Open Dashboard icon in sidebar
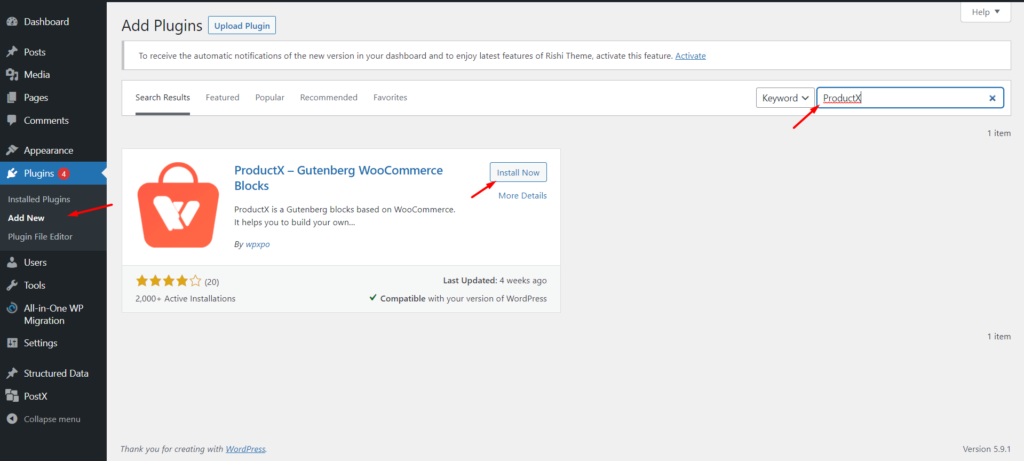Image resolution: width=1024 pixels, height=461 pixels. click(x=12, y=22)
